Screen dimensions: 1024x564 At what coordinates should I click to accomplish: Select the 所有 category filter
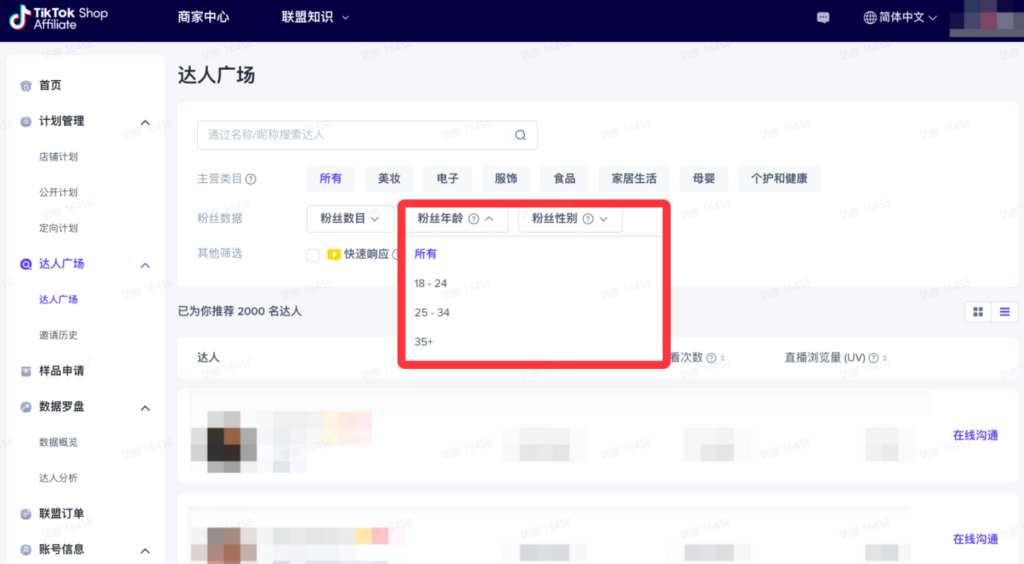330,179
